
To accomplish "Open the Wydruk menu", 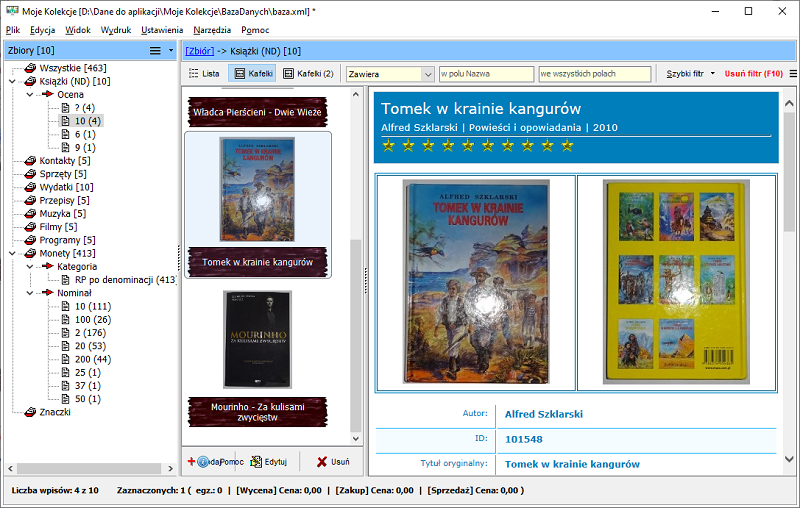I will tap(116, 30).
